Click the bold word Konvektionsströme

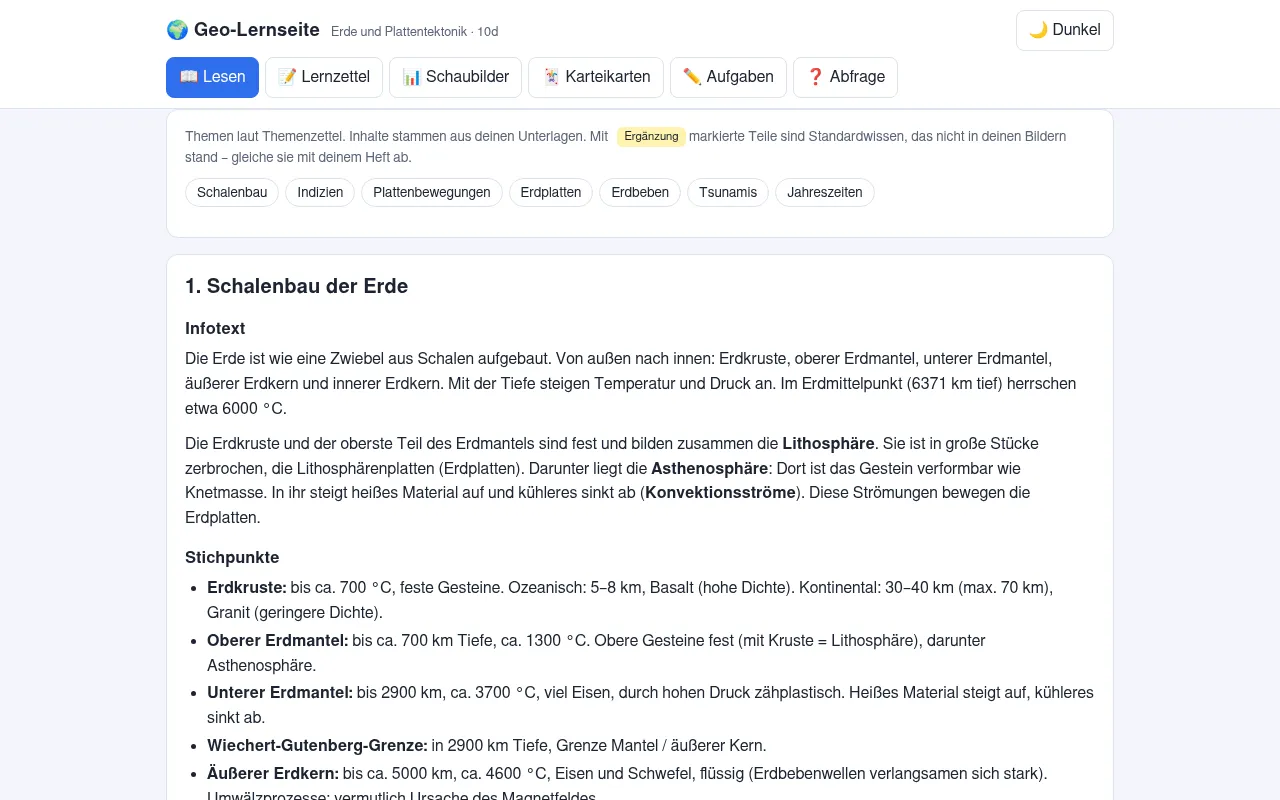[x=720, y=492]
